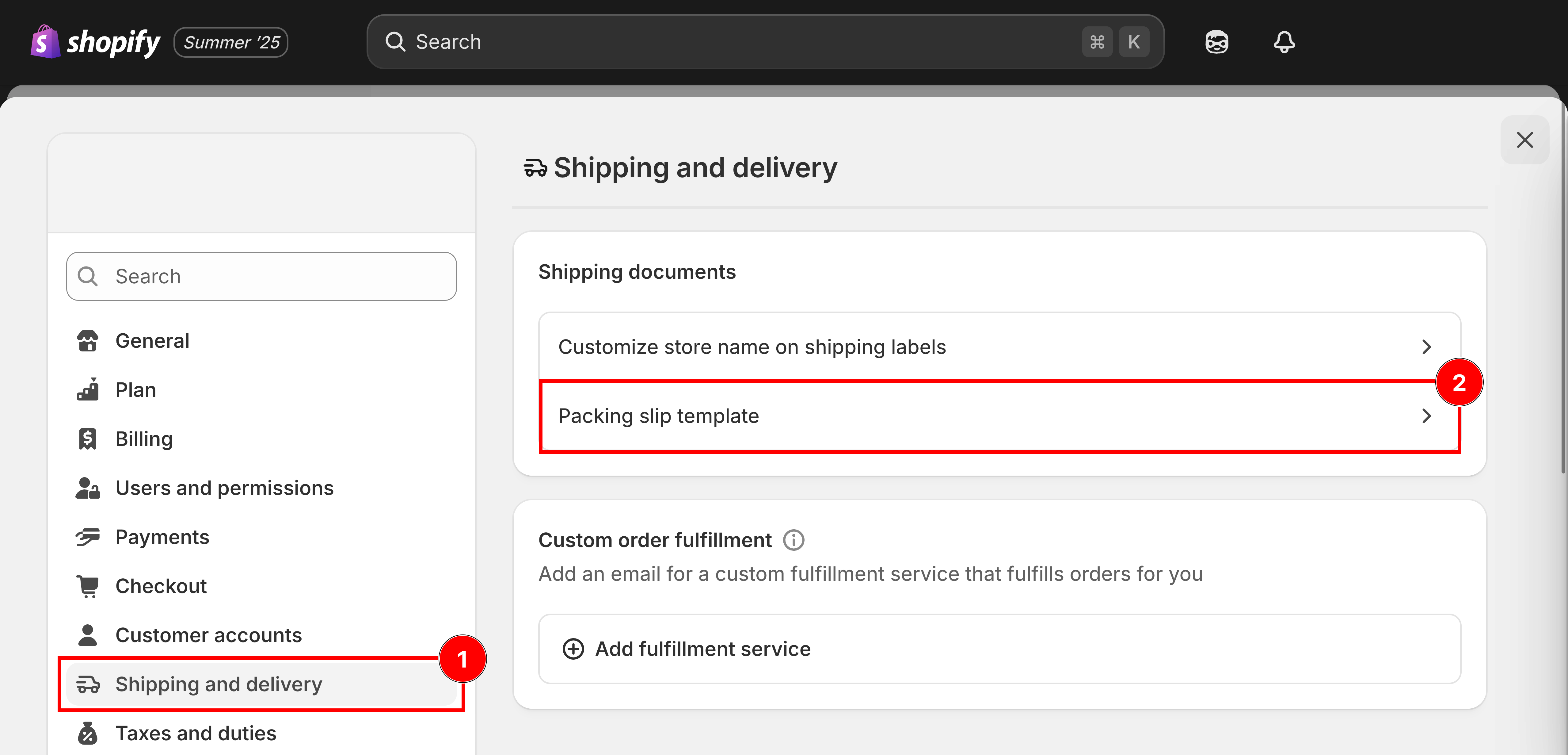Focus the settings sidebar Search field

[x=262, y=276]
